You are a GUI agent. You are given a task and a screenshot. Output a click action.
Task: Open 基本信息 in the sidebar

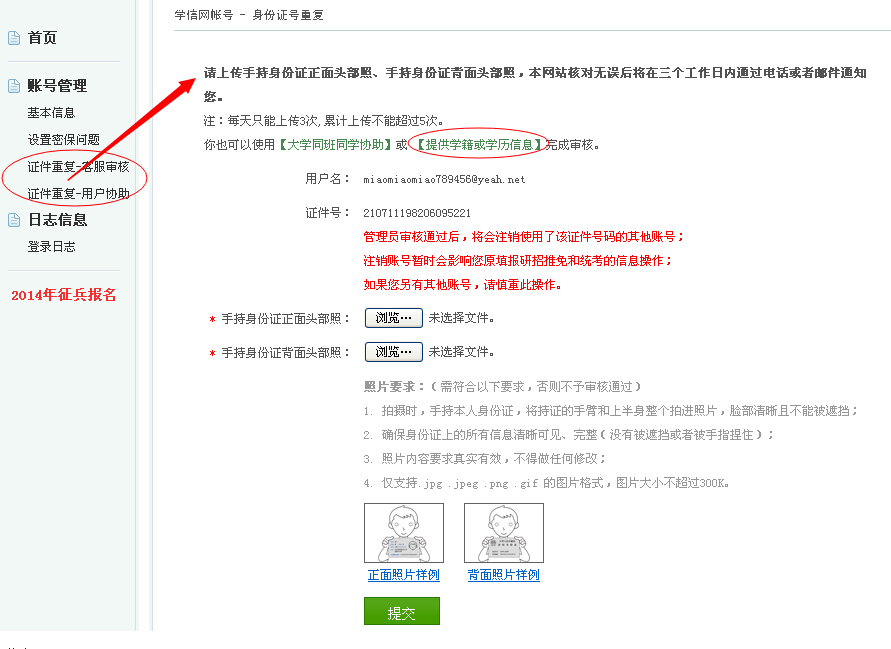[x=51, y=113]
